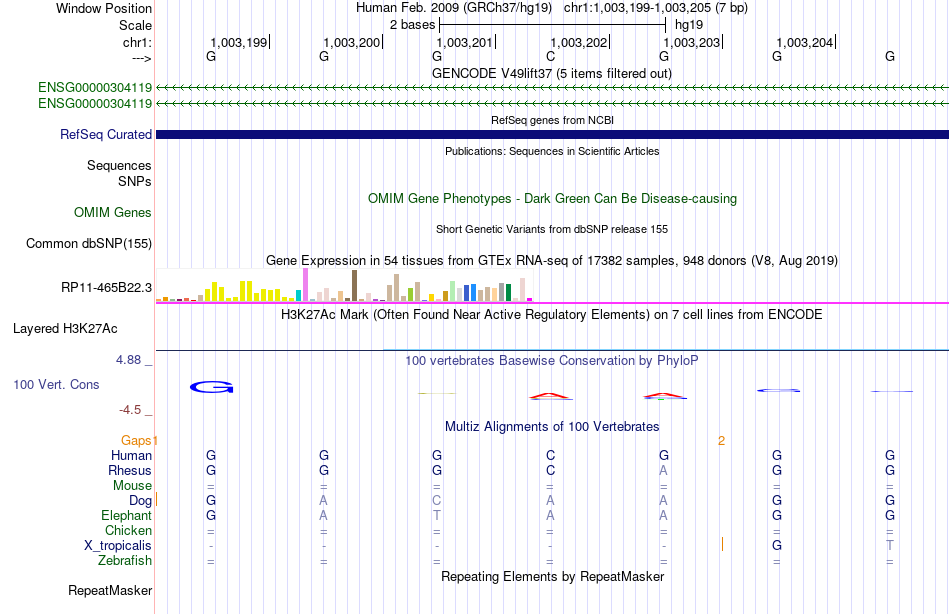
Task: Click the H3K27Ac Mark track title
Action: (552, 315)
